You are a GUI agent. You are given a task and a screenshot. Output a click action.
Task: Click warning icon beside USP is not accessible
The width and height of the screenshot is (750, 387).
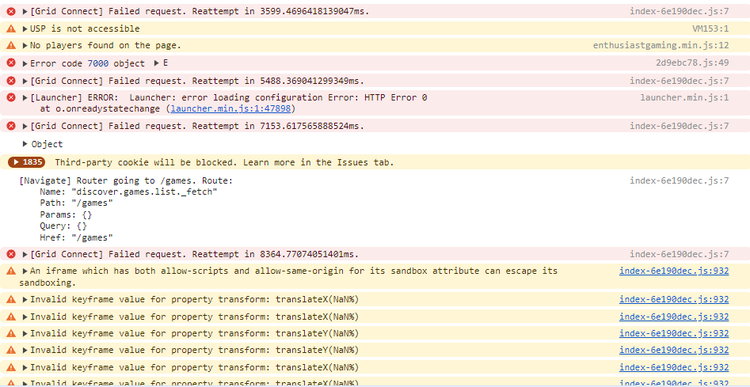pyautogui.click(x=11, y=29)
